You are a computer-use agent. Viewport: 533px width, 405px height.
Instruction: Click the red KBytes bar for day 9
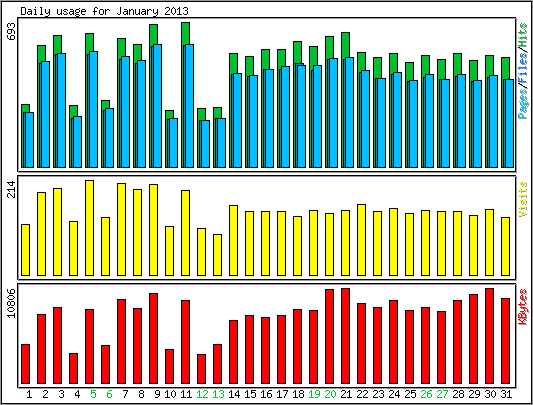(153, 338)
